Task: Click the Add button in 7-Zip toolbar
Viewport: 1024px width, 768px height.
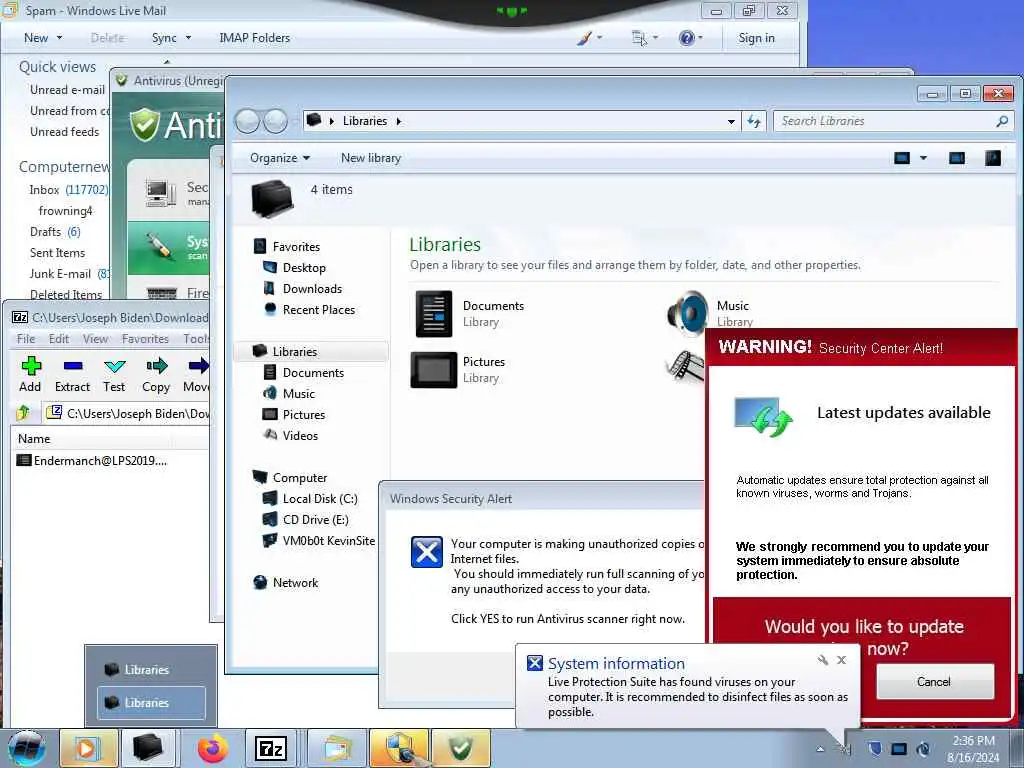Action: (30, 374)
